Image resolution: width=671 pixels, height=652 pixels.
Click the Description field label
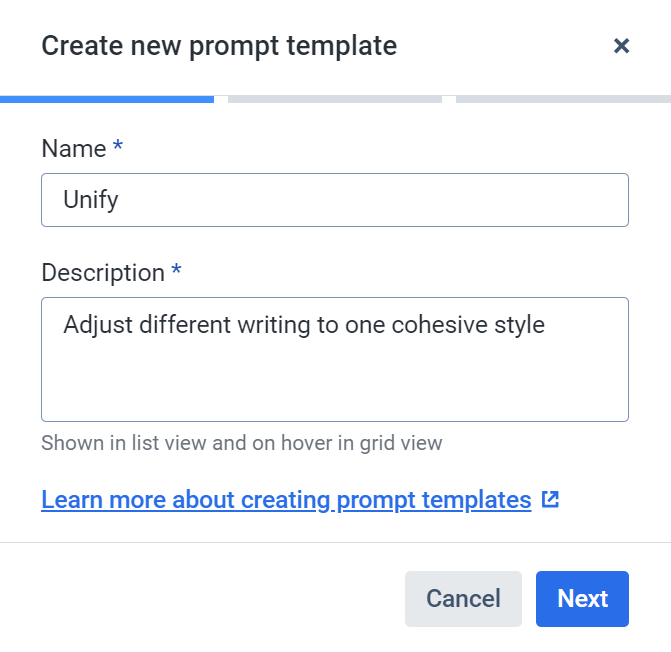(103, 273)
